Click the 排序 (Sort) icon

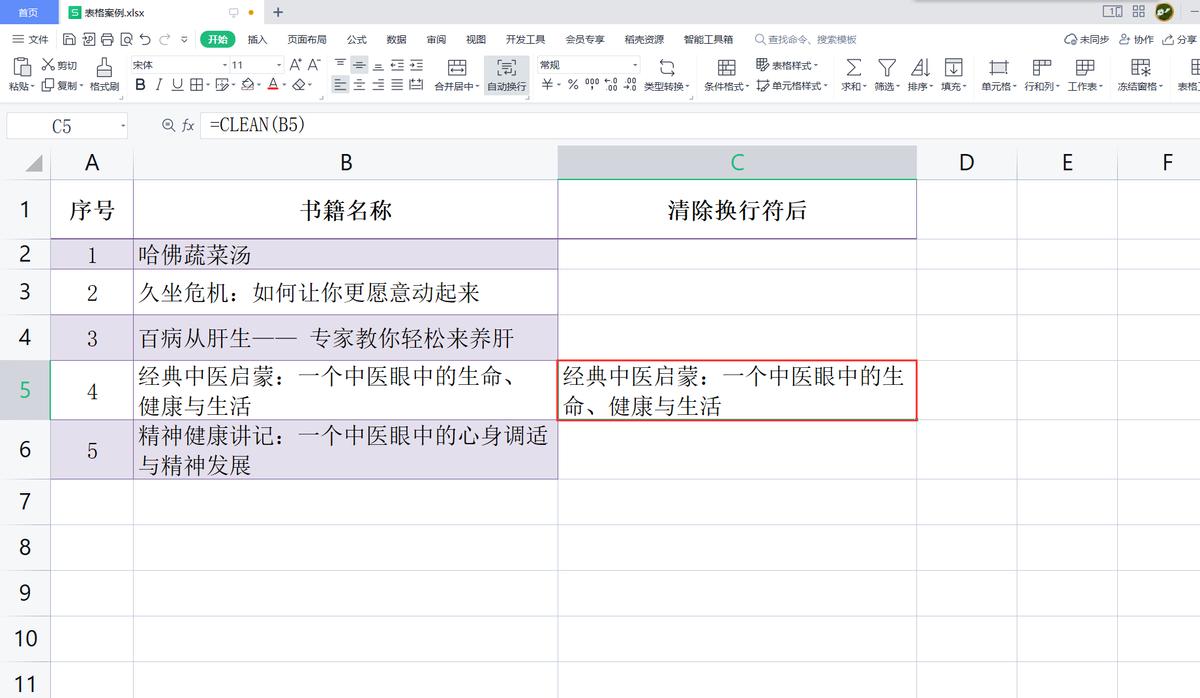920,70
